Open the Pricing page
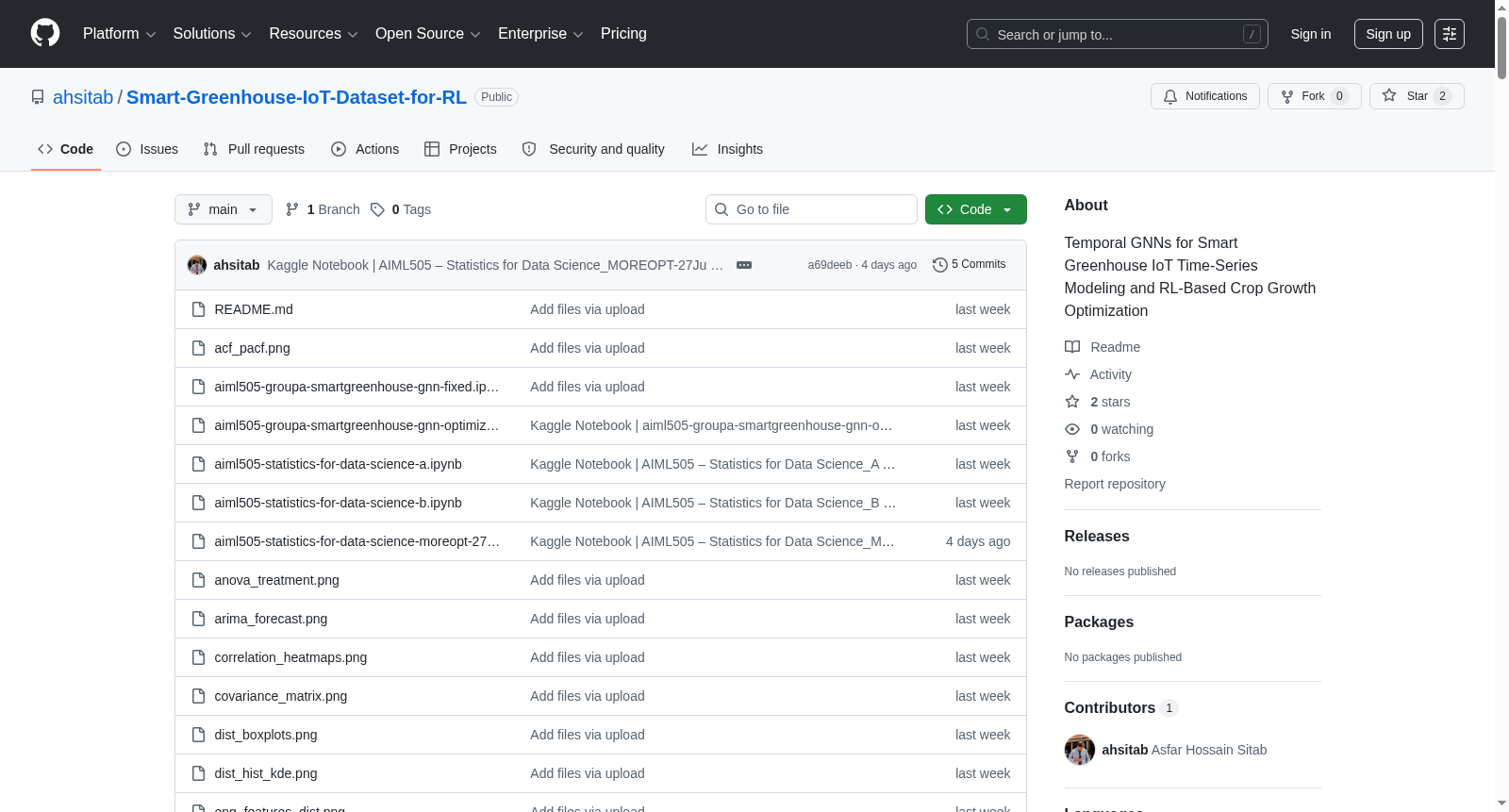Screen dimensions: 1509x812 click(623, 34)
